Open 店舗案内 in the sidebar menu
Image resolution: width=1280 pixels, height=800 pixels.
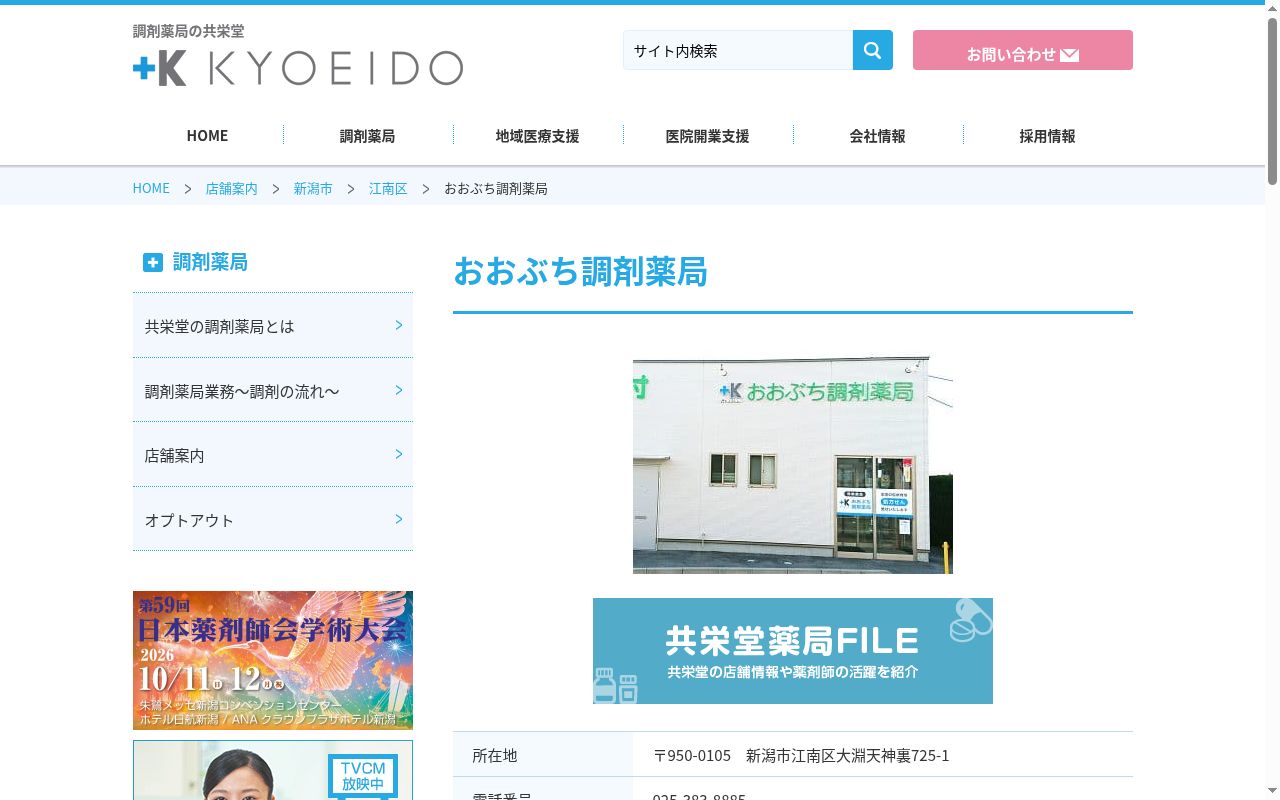click(273, 455)
